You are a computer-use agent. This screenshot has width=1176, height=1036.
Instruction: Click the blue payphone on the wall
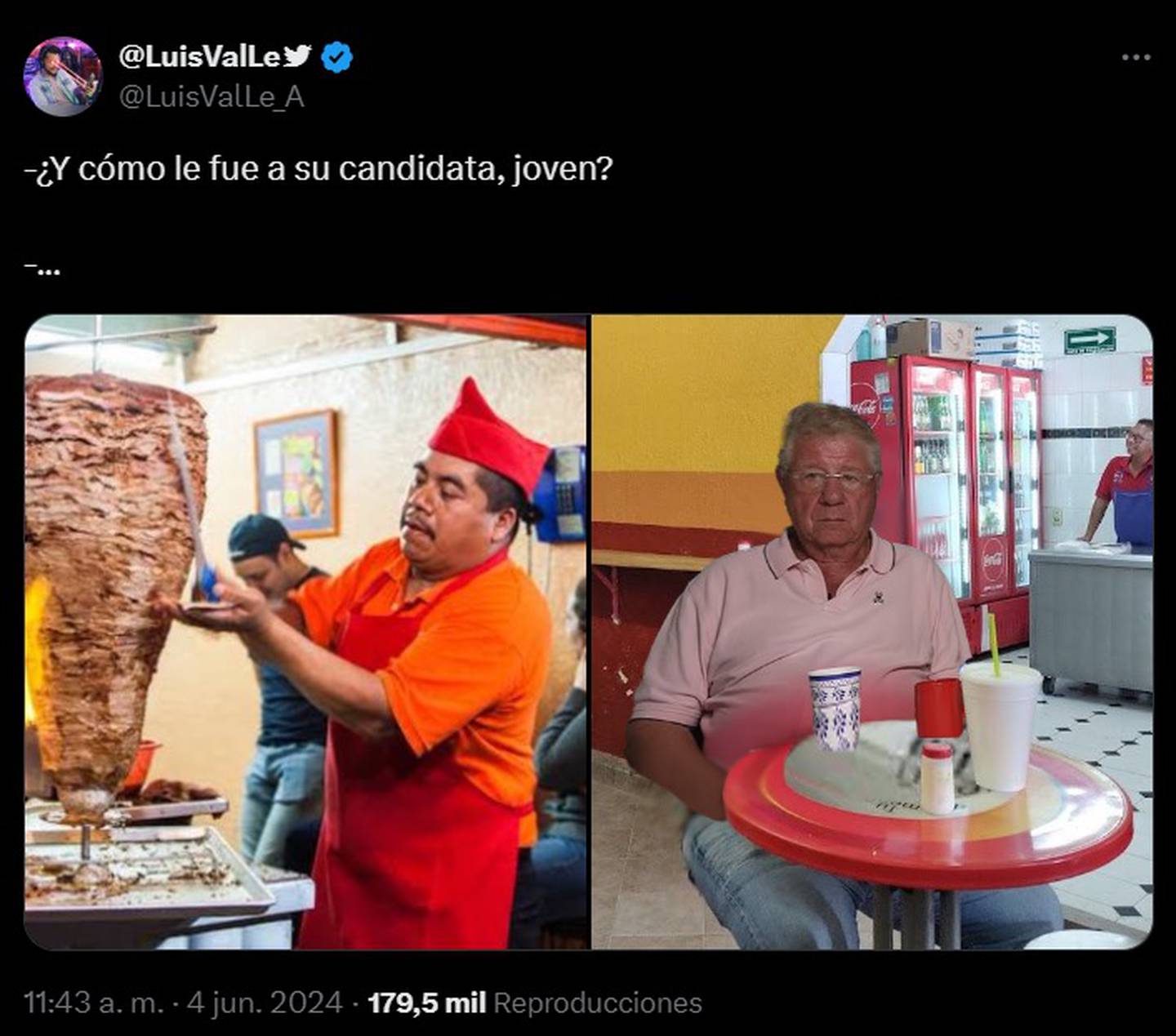point(563,493)
